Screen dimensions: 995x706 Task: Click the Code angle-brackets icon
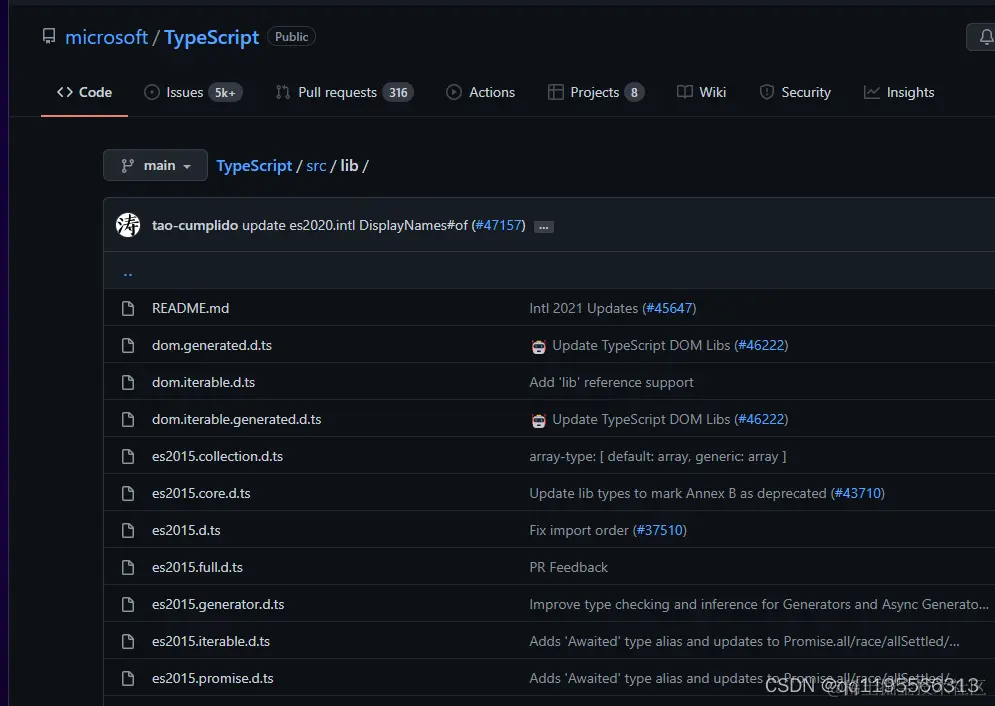65,92
